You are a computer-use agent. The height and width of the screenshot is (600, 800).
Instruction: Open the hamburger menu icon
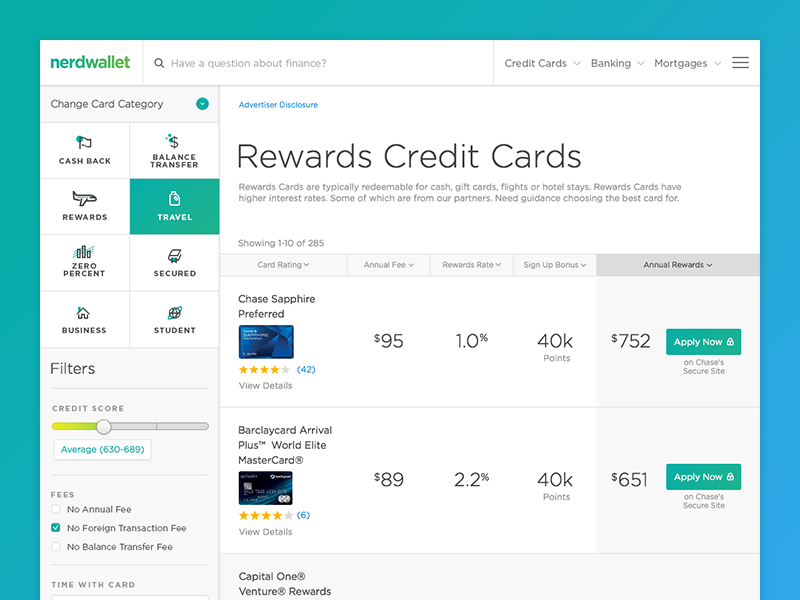pos(740,63)
